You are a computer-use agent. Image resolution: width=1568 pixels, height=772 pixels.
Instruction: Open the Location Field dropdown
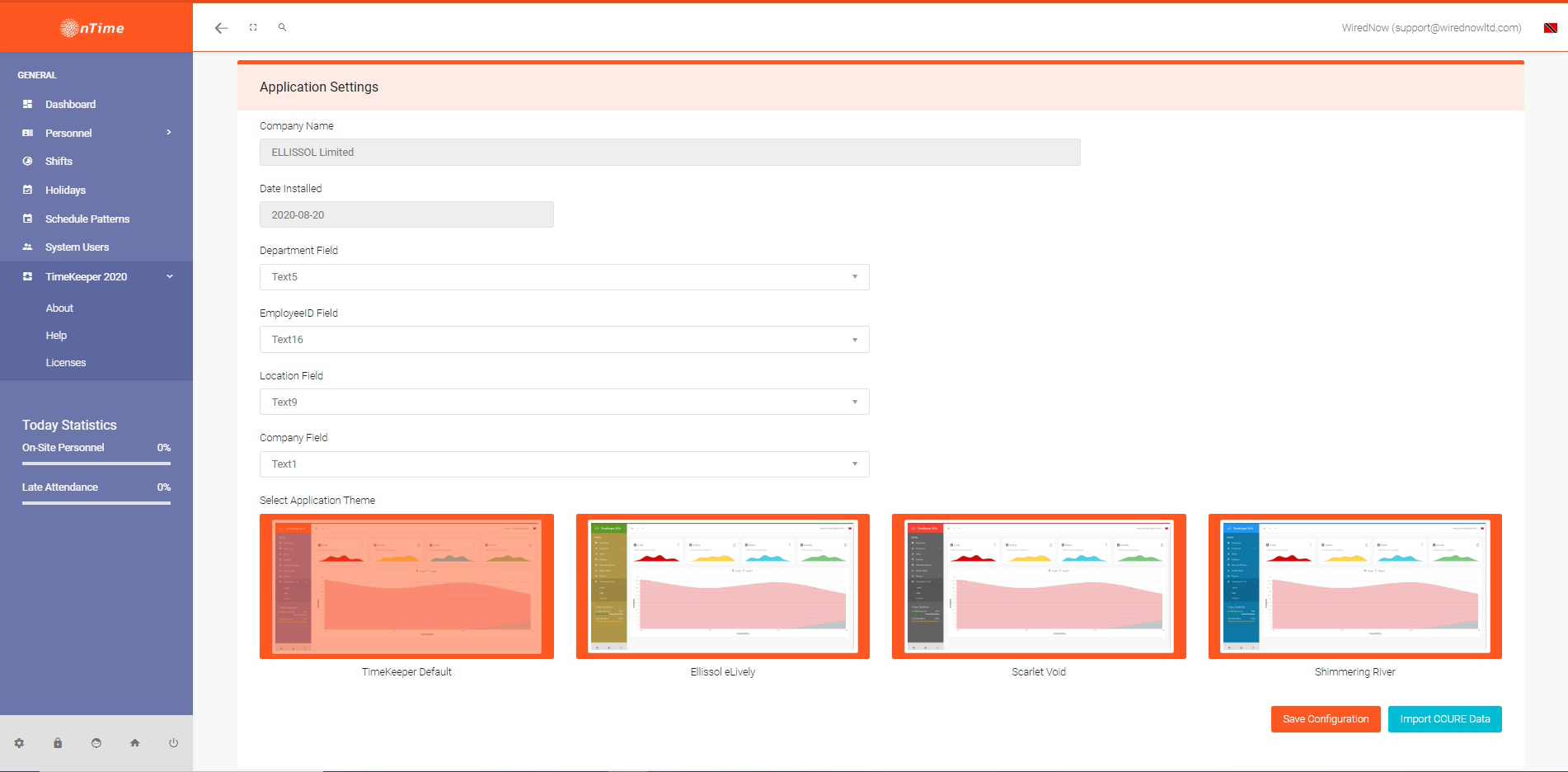[x=564, y=402]
